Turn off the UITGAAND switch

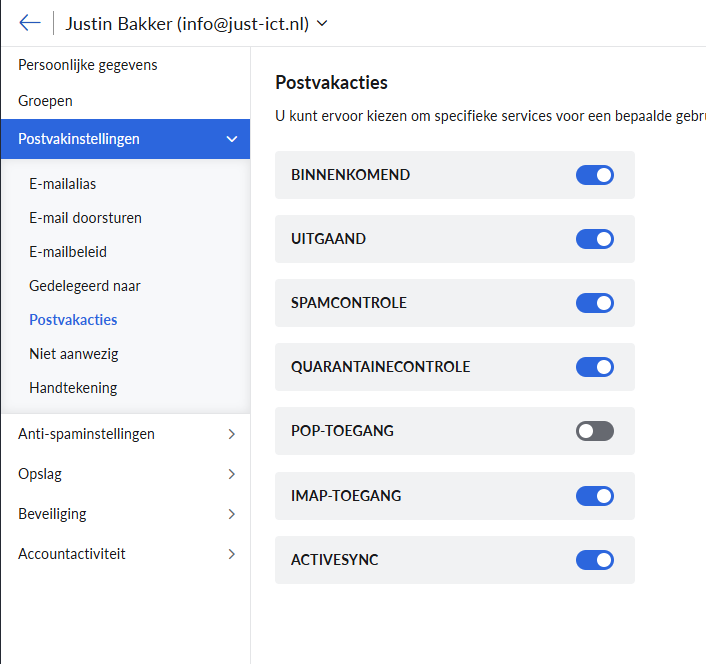[x=594, y=239]
